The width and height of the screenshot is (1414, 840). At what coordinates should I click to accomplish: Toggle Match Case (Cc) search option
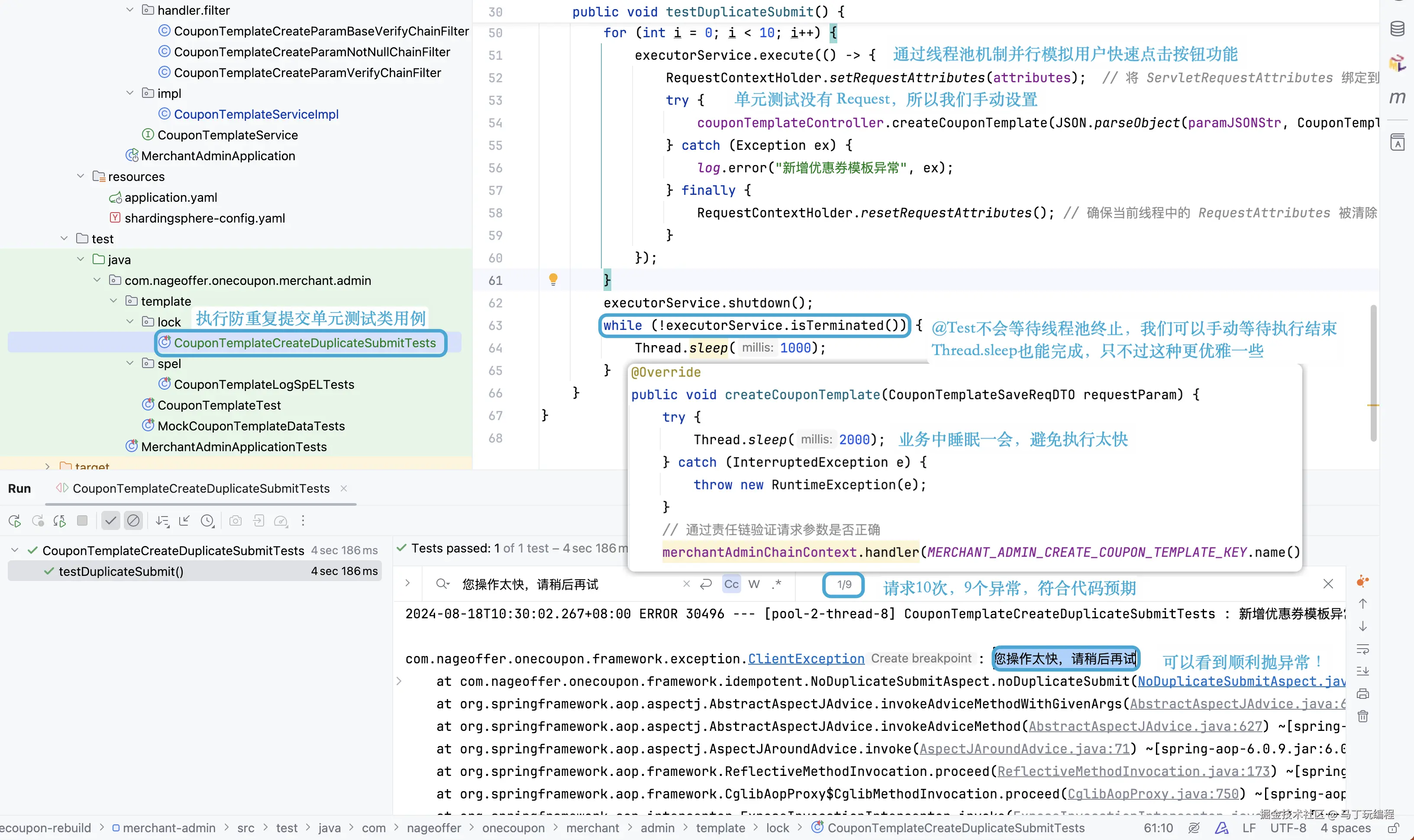[731, 584]
